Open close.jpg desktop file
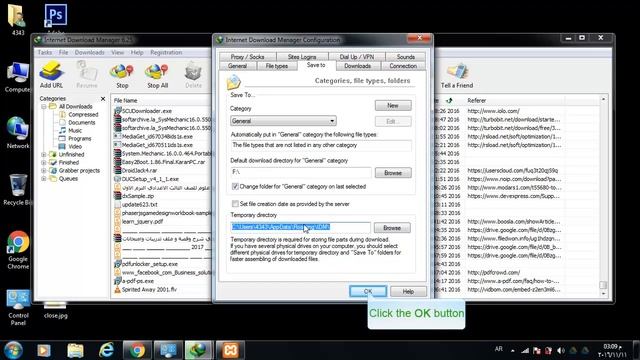The image size is (640, 360). pyautogui.click(x=56, y=311)
